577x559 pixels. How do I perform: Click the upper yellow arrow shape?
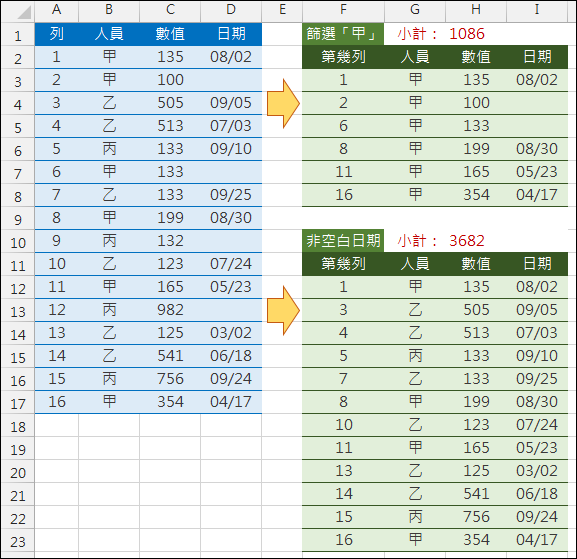click(x=283, y=103)
